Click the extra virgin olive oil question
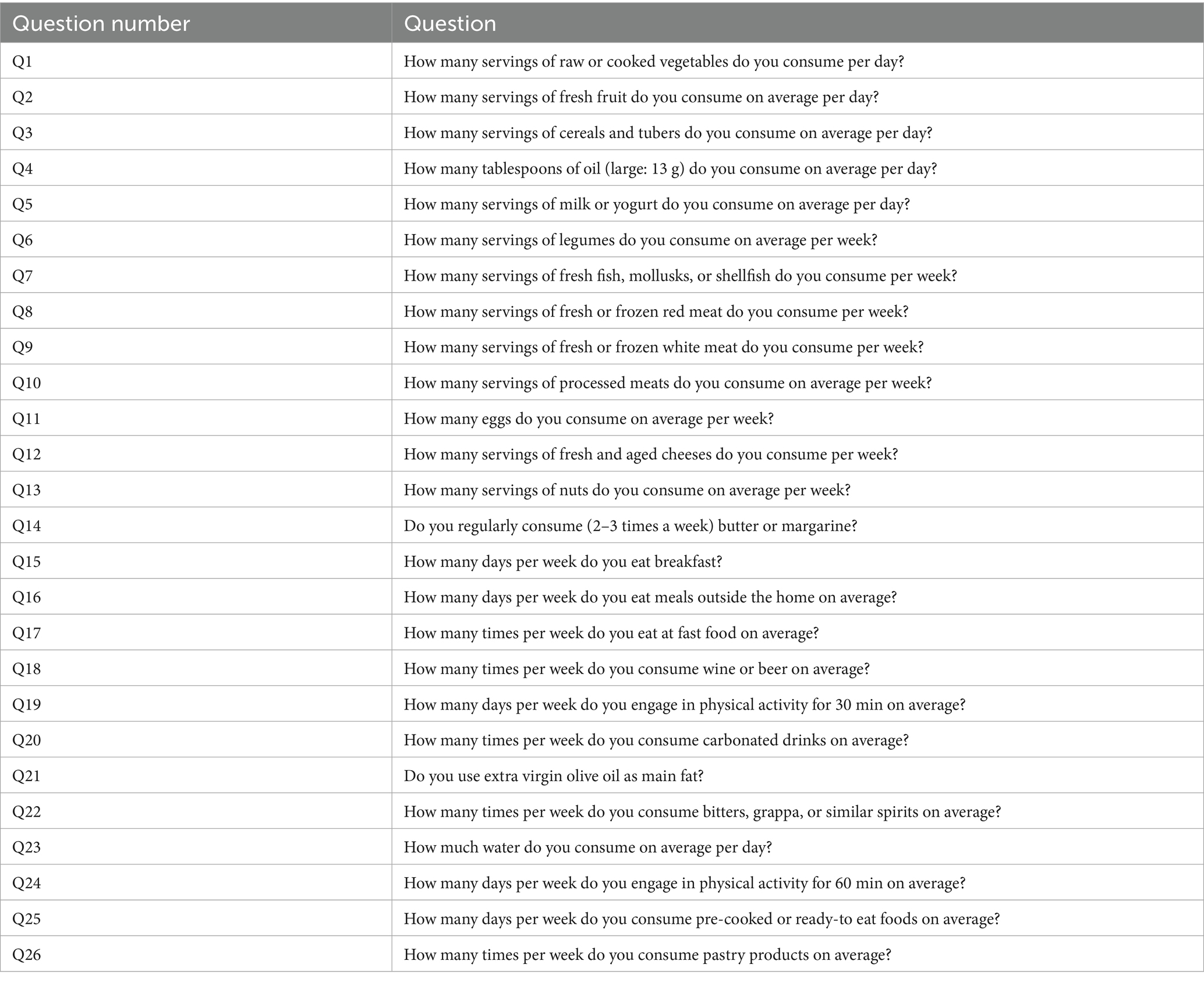This screenshot has width=1204, height=982. (x=553, y=775)
